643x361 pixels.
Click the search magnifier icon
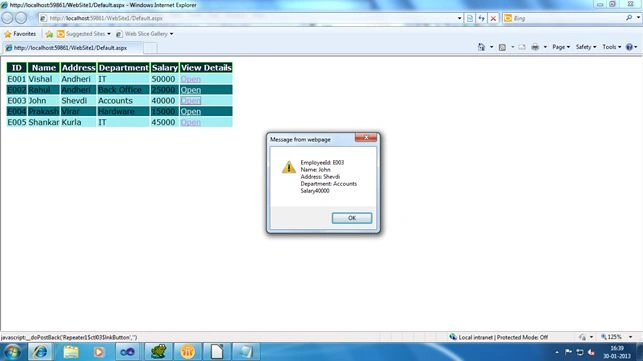[x=629, y=18]
